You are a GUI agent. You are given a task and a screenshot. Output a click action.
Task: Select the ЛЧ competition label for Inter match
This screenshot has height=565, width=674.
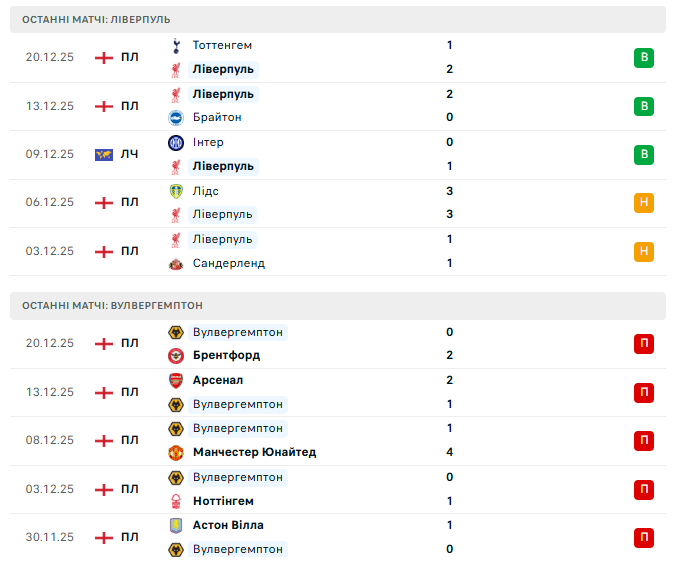130,154
